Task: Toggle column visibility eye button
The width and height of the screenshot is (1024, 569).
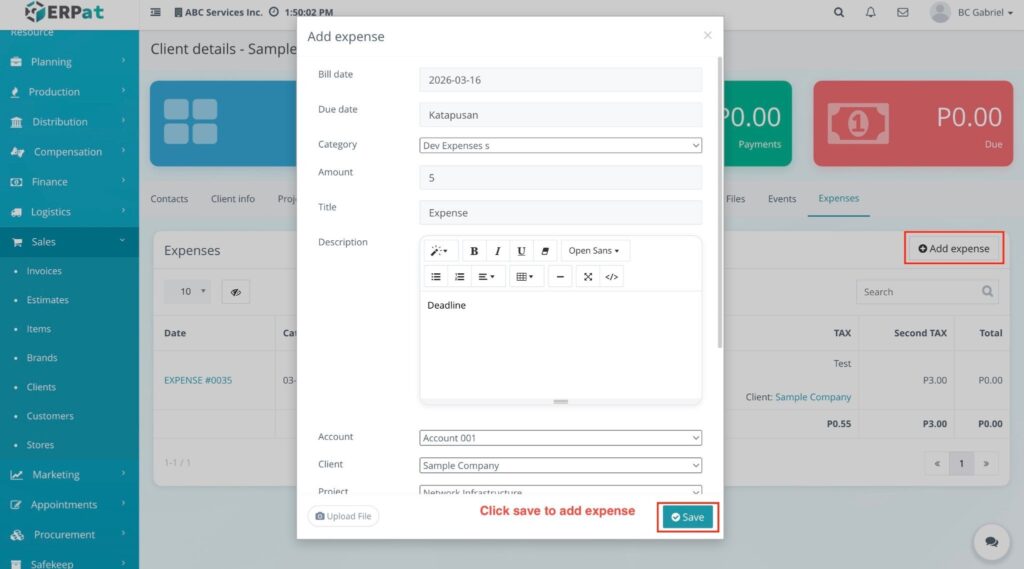Action: pos(236,292)
